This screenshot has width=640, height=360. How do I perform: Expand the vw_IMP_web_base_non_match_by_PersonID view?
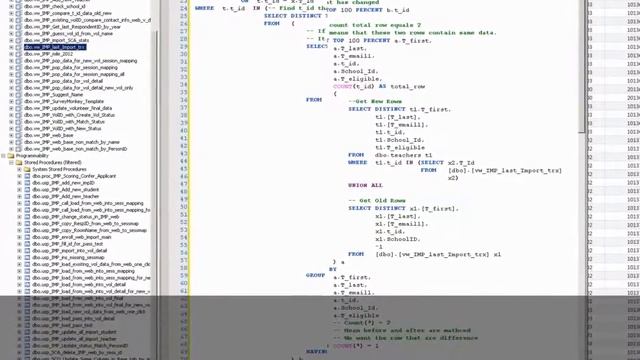pos(11,149)
